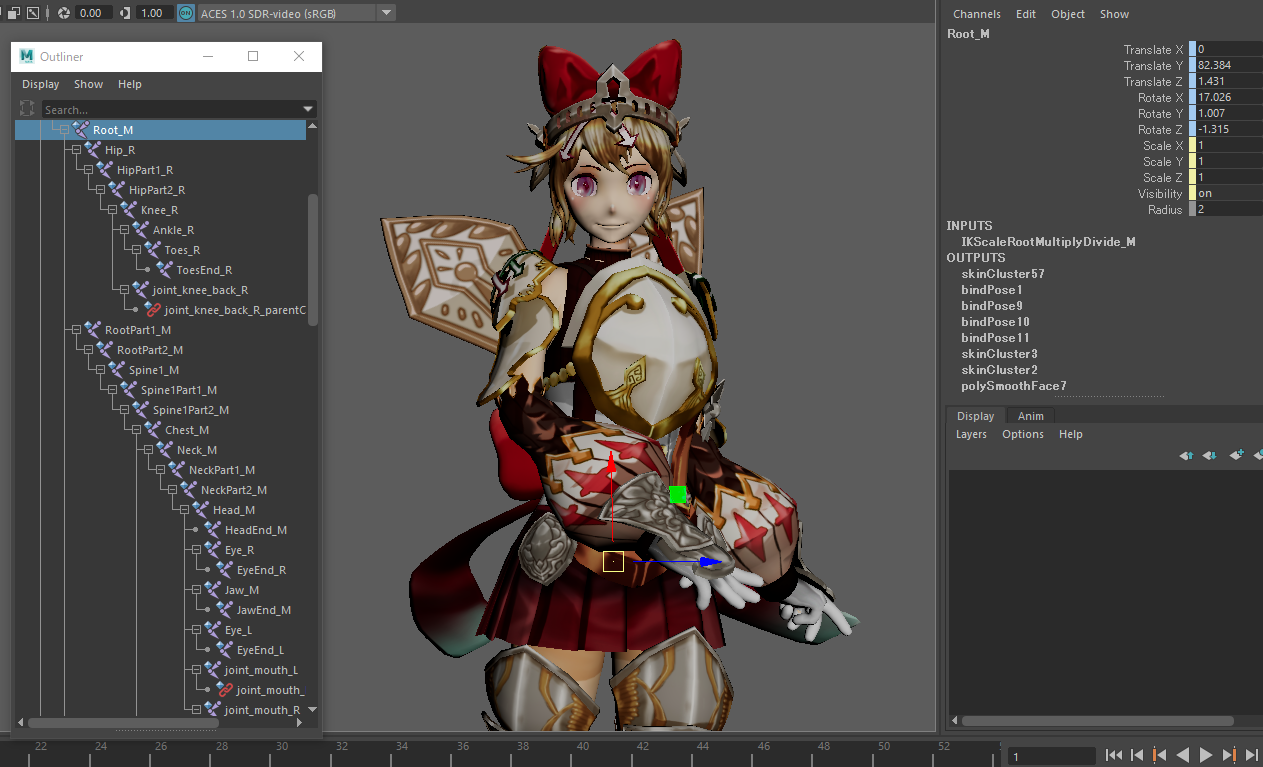Image resolution: width=1263 pixels, height=767 pixels.
Task: Switch to the Anim layer tab
Action: (x=1031, y=416)
